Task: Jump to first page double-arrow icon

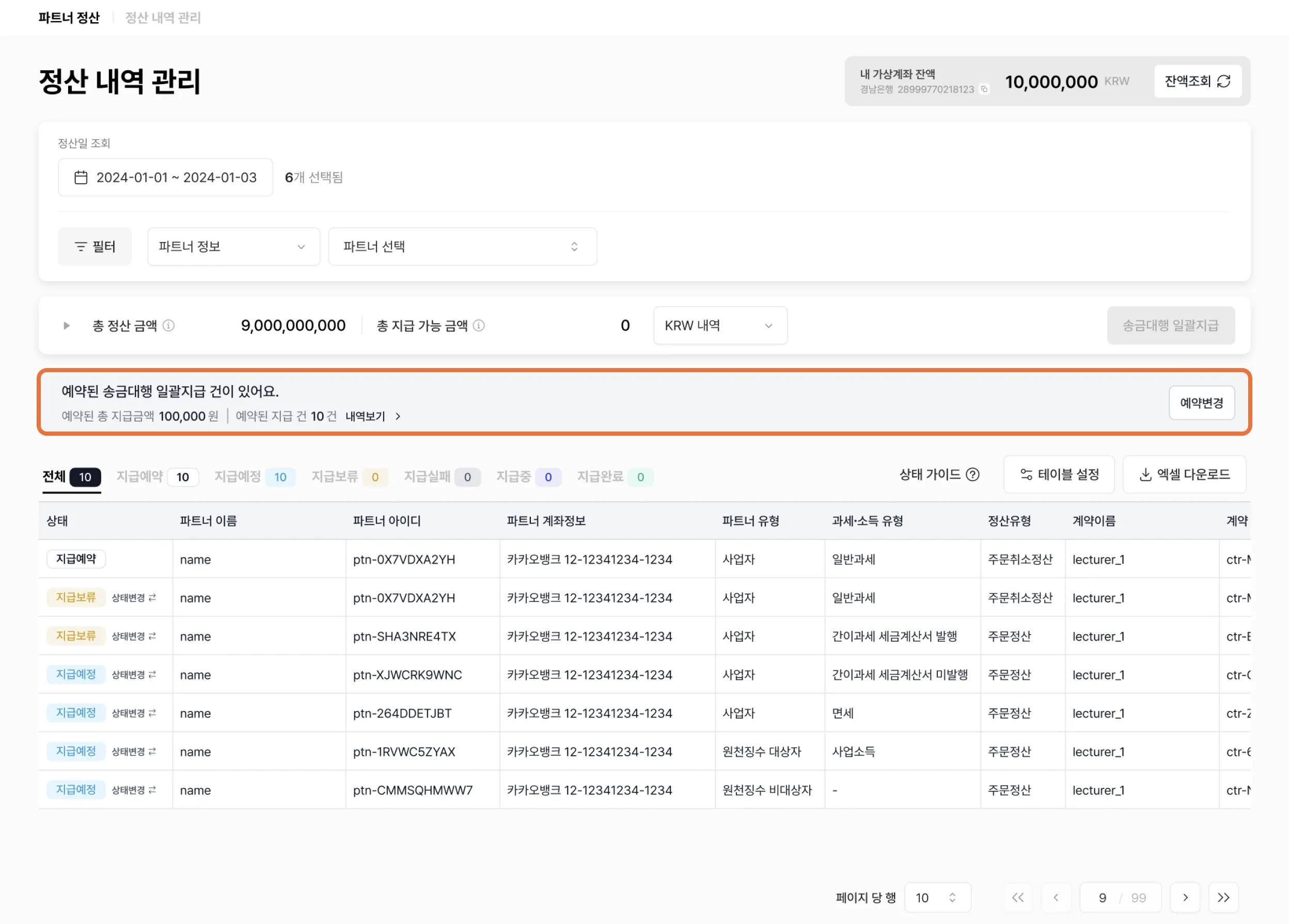Action: 1018,897
